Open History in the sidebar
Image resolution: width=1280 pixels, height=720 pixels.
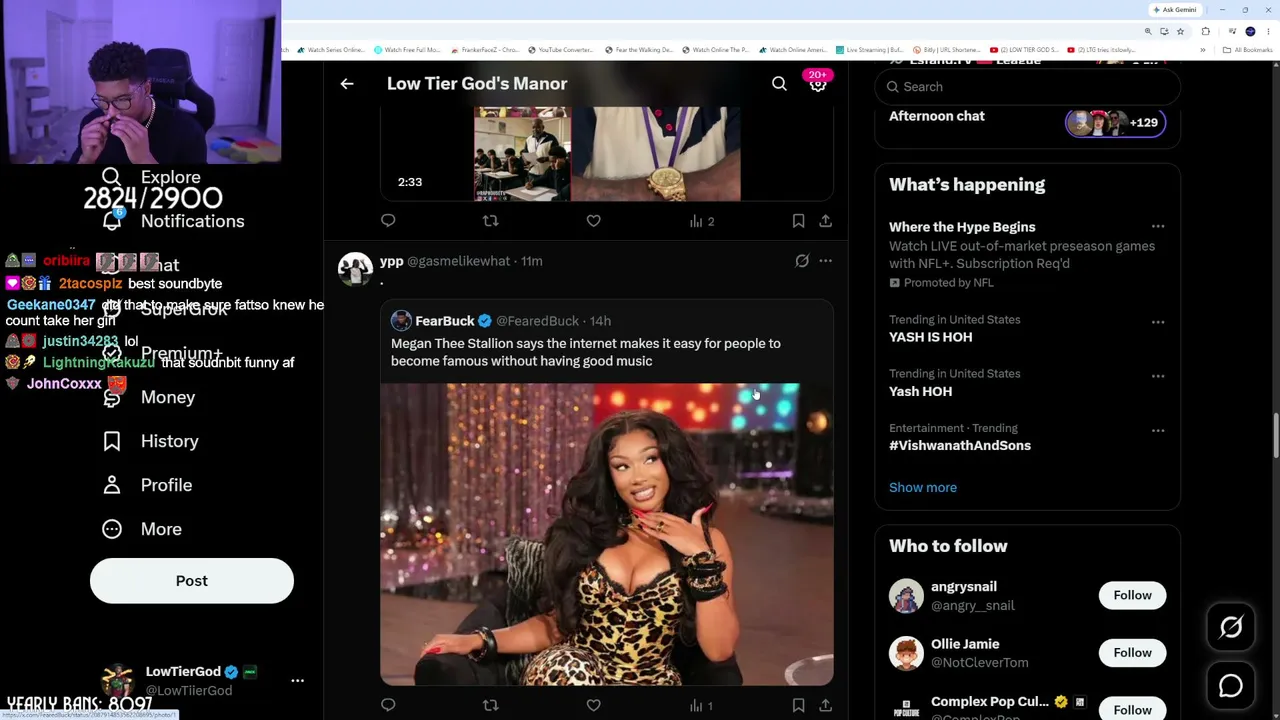(x=150, y=441)
